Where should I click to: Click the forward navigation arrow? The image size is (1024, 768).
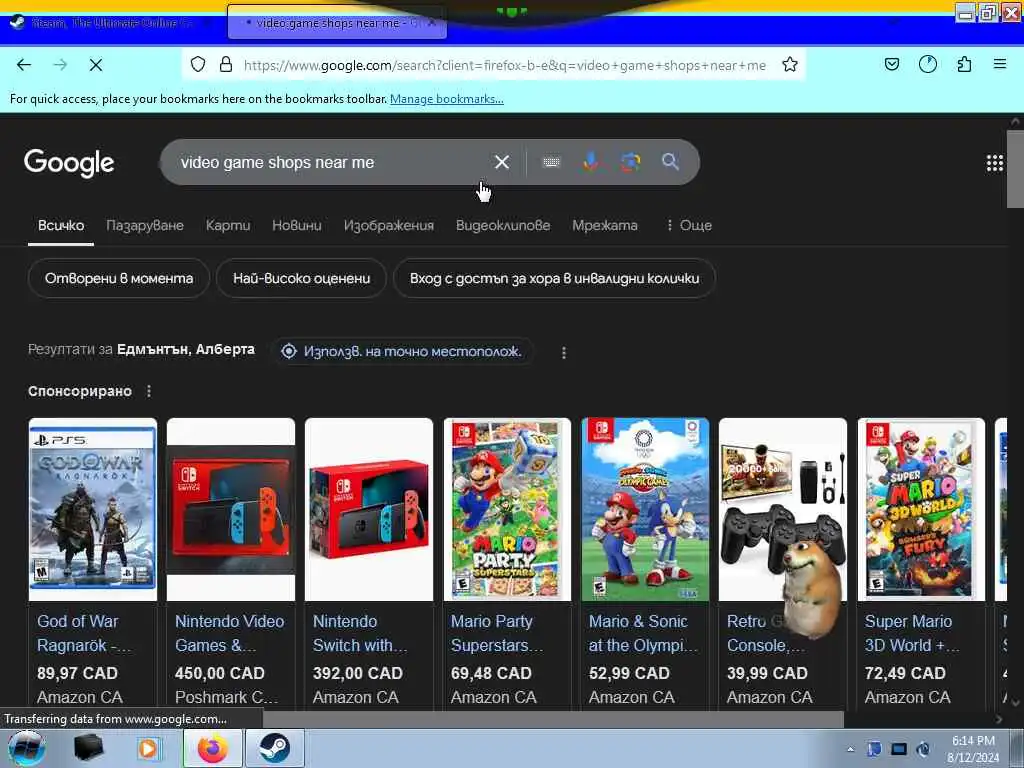60,65
